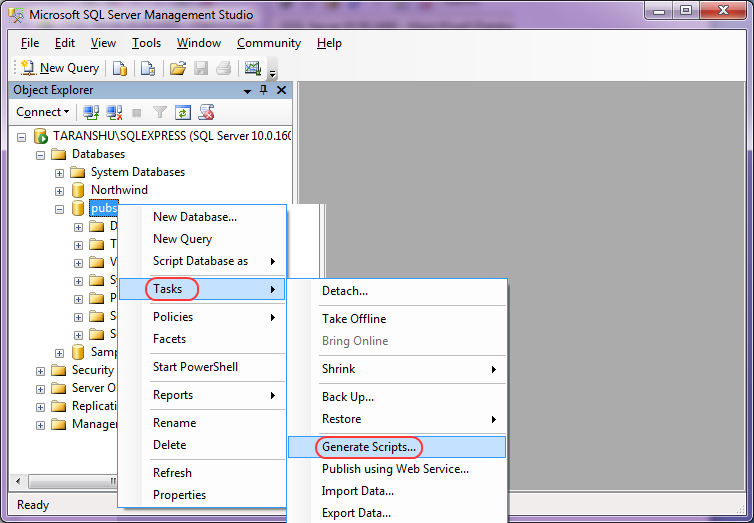Click the New Query toolbar button
Screen dimensions: 754x523
(x=60, y=68)
